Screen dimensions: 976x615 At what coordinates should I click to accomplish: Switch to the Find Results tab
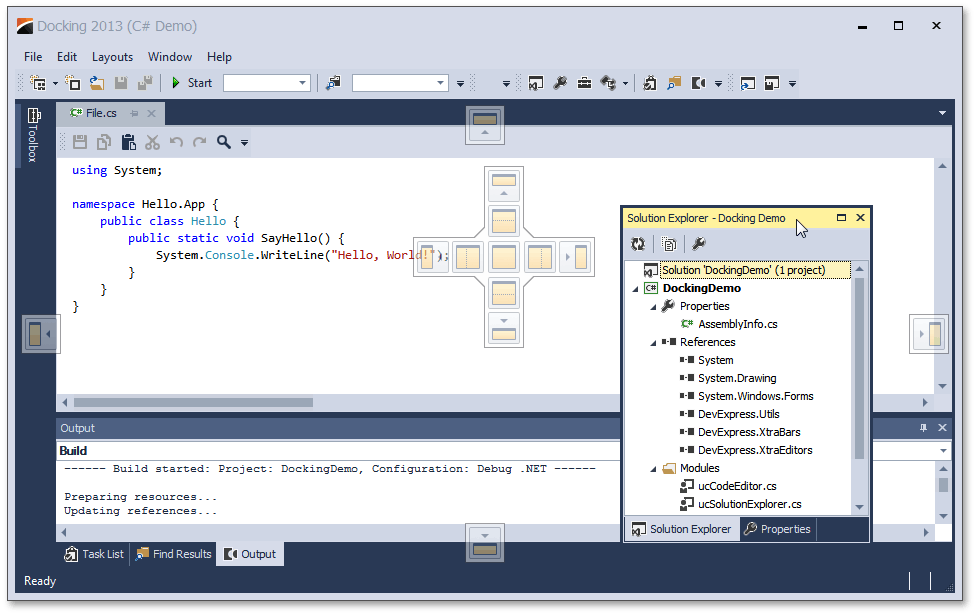[173, 554]
